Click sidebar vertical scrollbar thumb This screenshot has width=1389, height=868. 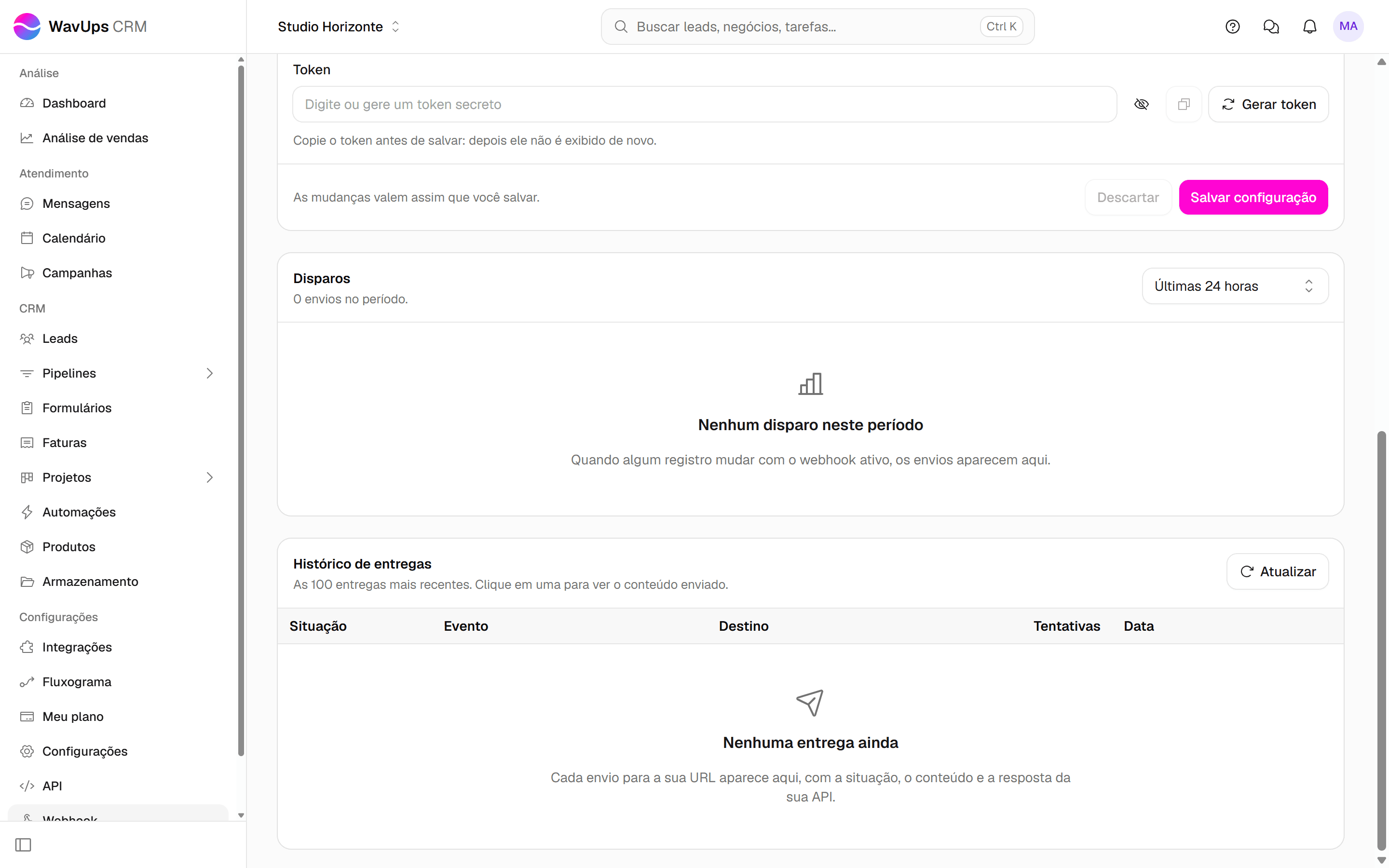pyautogui.click(x=241, y=411)
